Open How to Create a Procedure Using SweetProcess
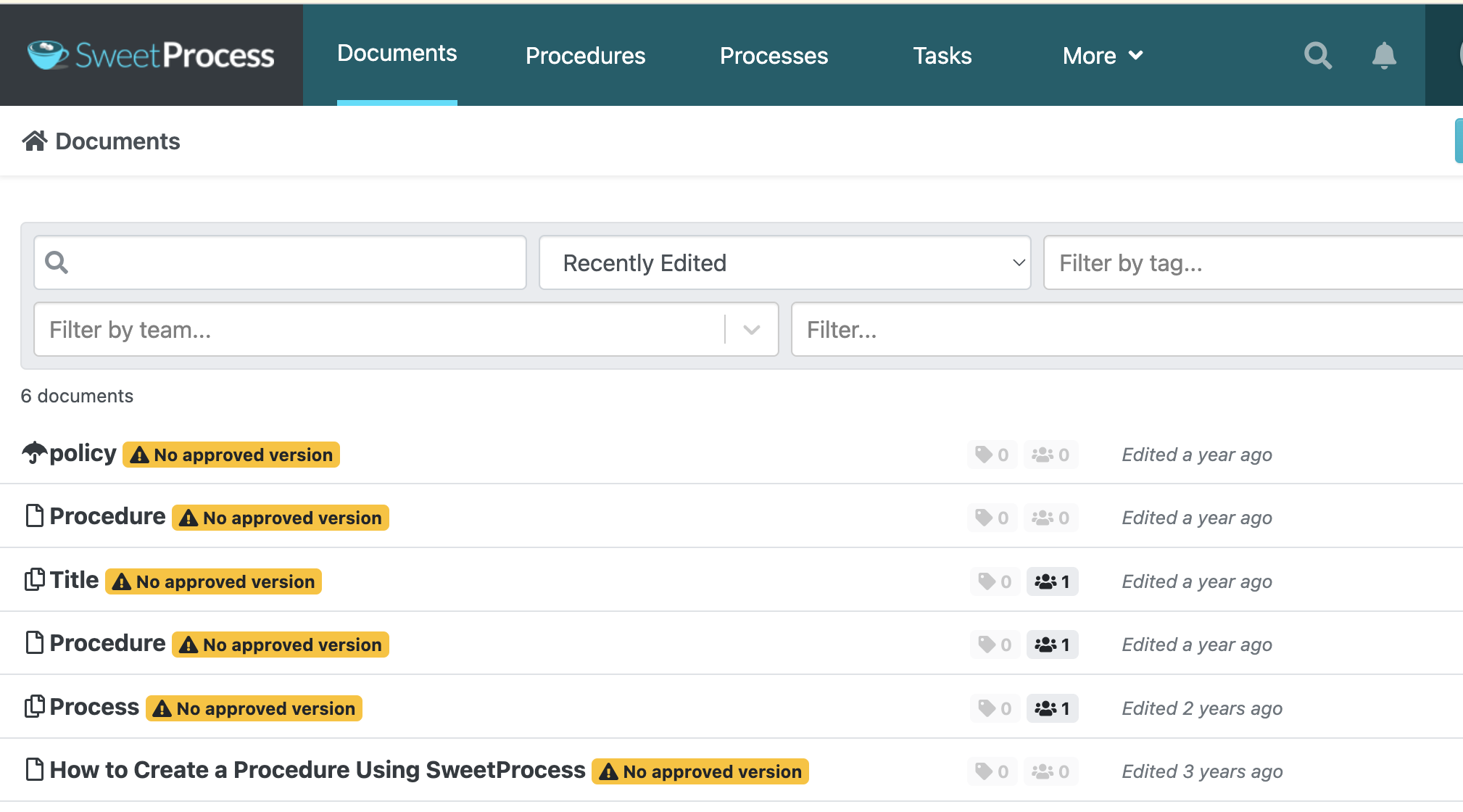The width and height of the screenshot is (1463, 812). click(x=318, y=770)
